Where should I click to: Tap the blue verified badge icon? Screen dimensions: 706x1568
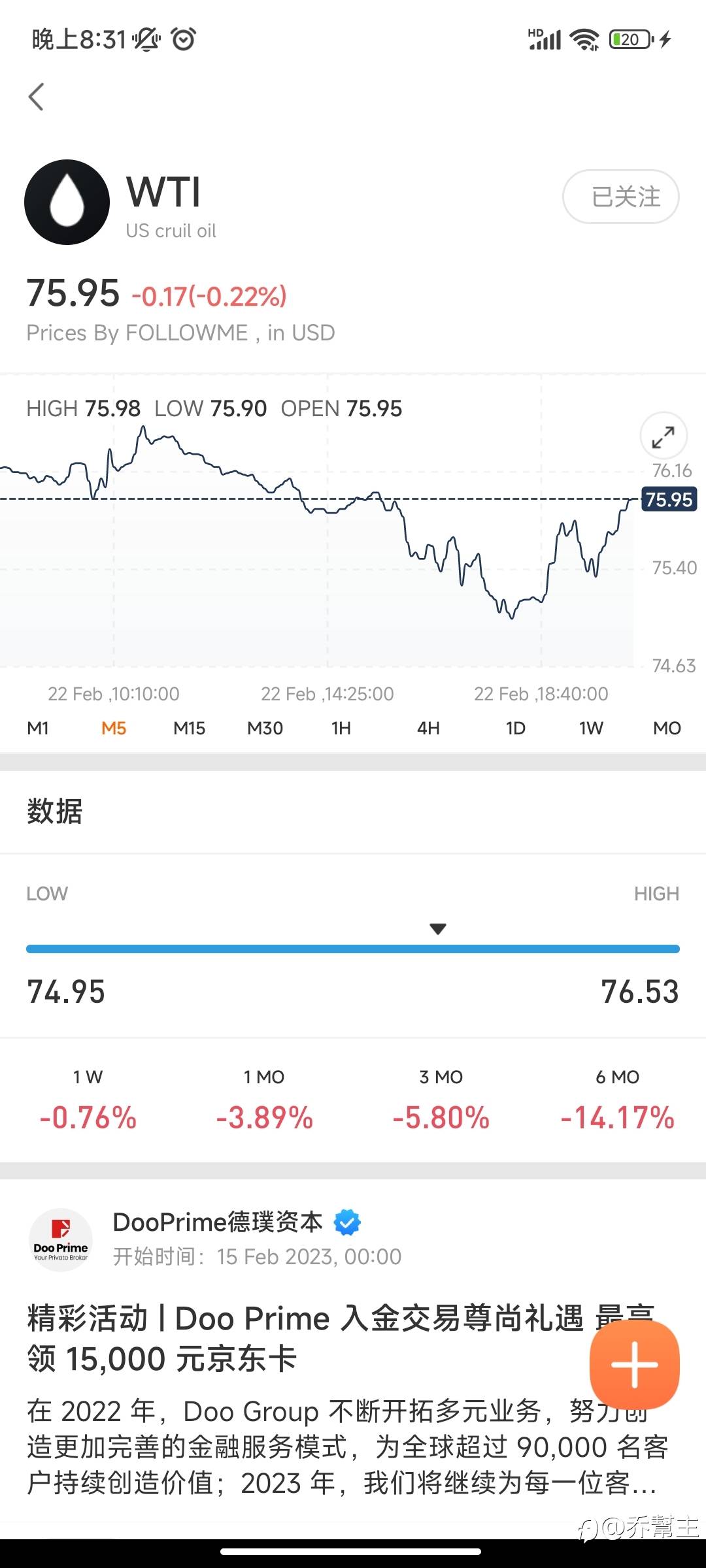pos(347,1222)
